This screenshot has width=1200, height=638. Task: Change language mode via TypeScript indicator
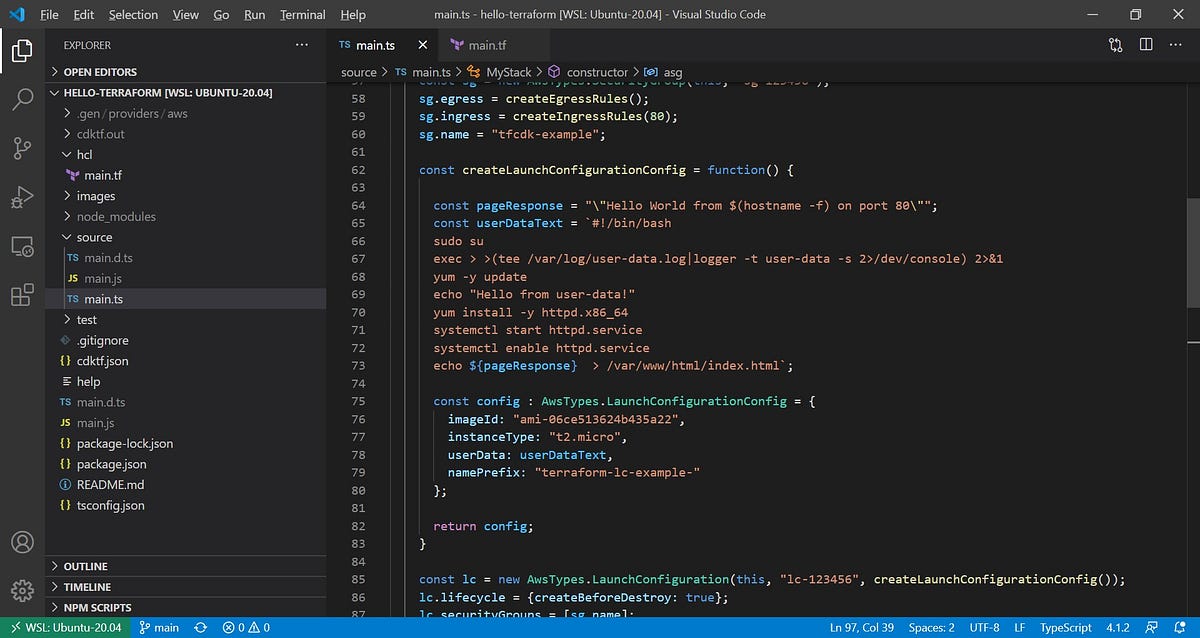(x=1066, y=627)
